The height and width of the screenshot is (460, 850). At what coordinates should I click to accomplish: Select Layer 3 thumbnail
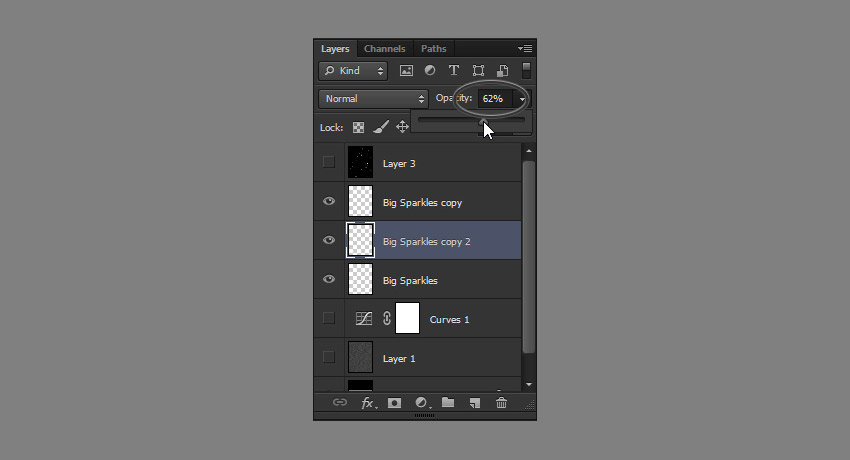tap(360, 162)
